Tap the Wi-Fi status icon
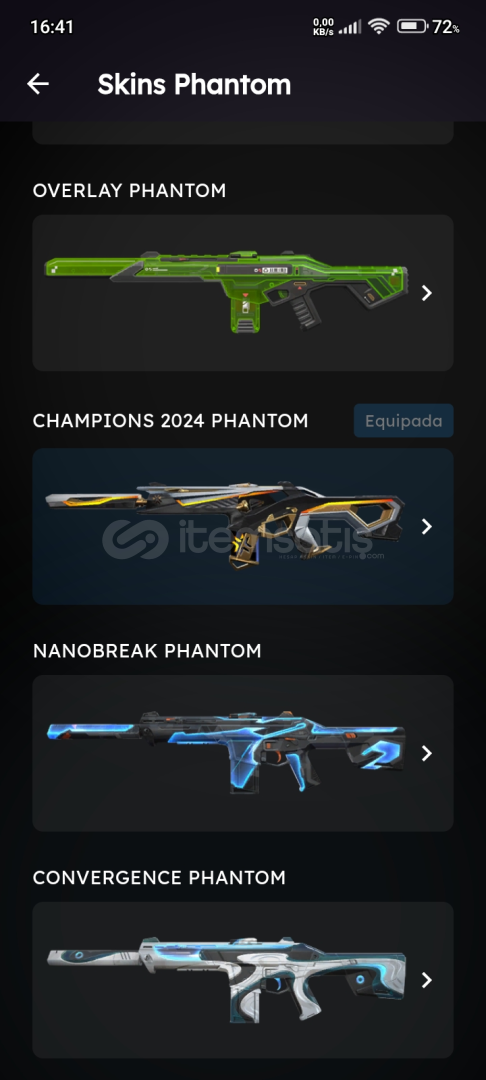This screenshot has height=1080, width=486. point(379,27)
